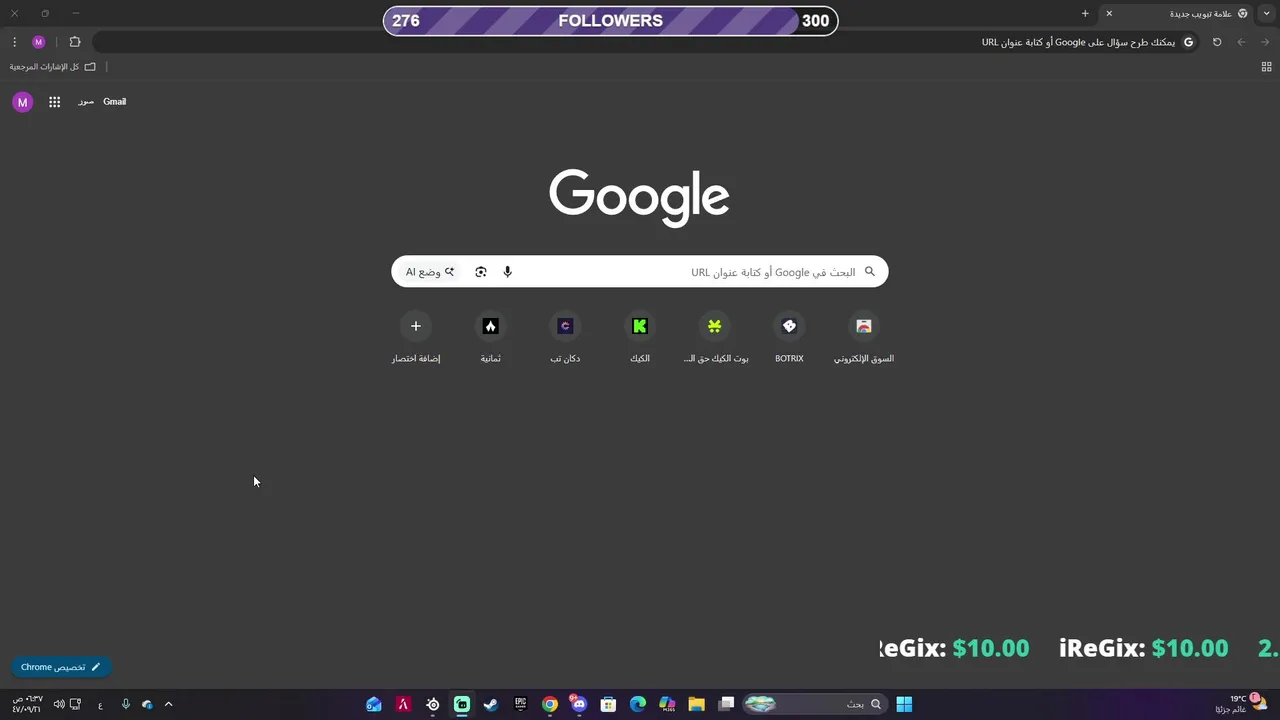1280x720 pixels.
Task: Switch the keyboard input language indicator
Action: pos(100,705)
